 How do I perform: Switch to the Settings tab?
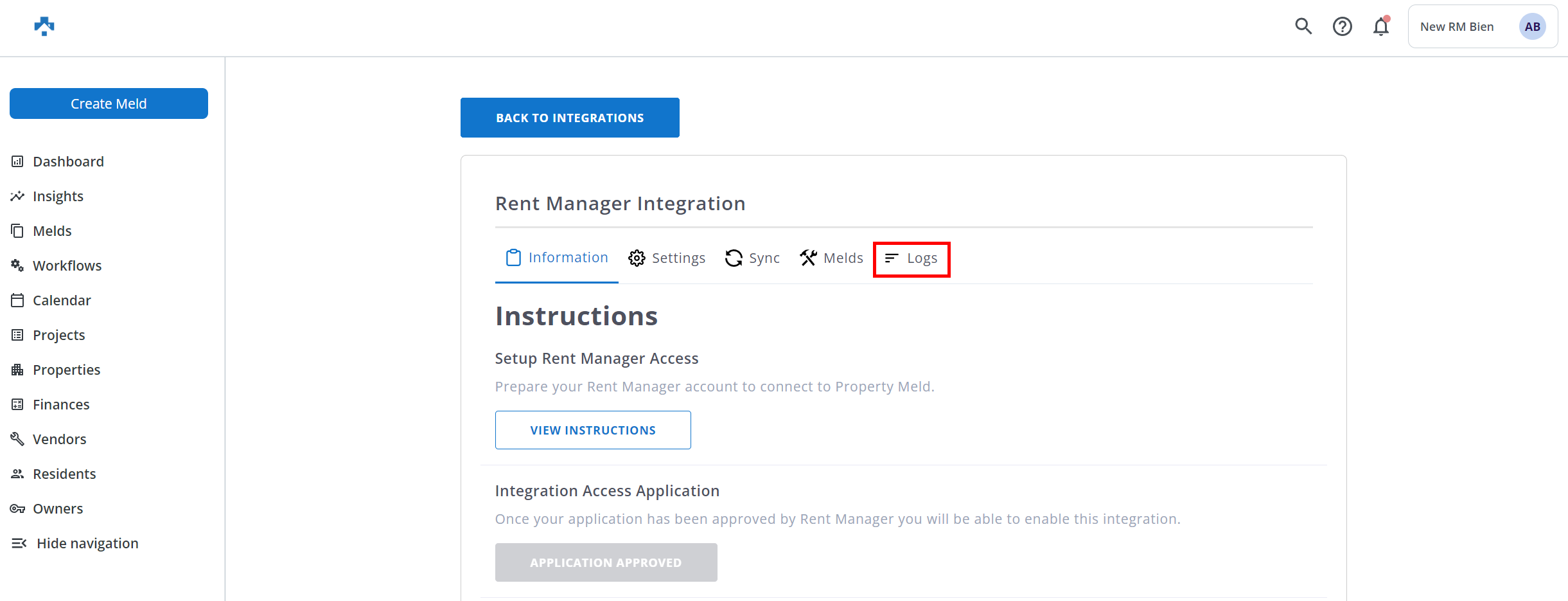pyautogui.click(x=667, y=258)
